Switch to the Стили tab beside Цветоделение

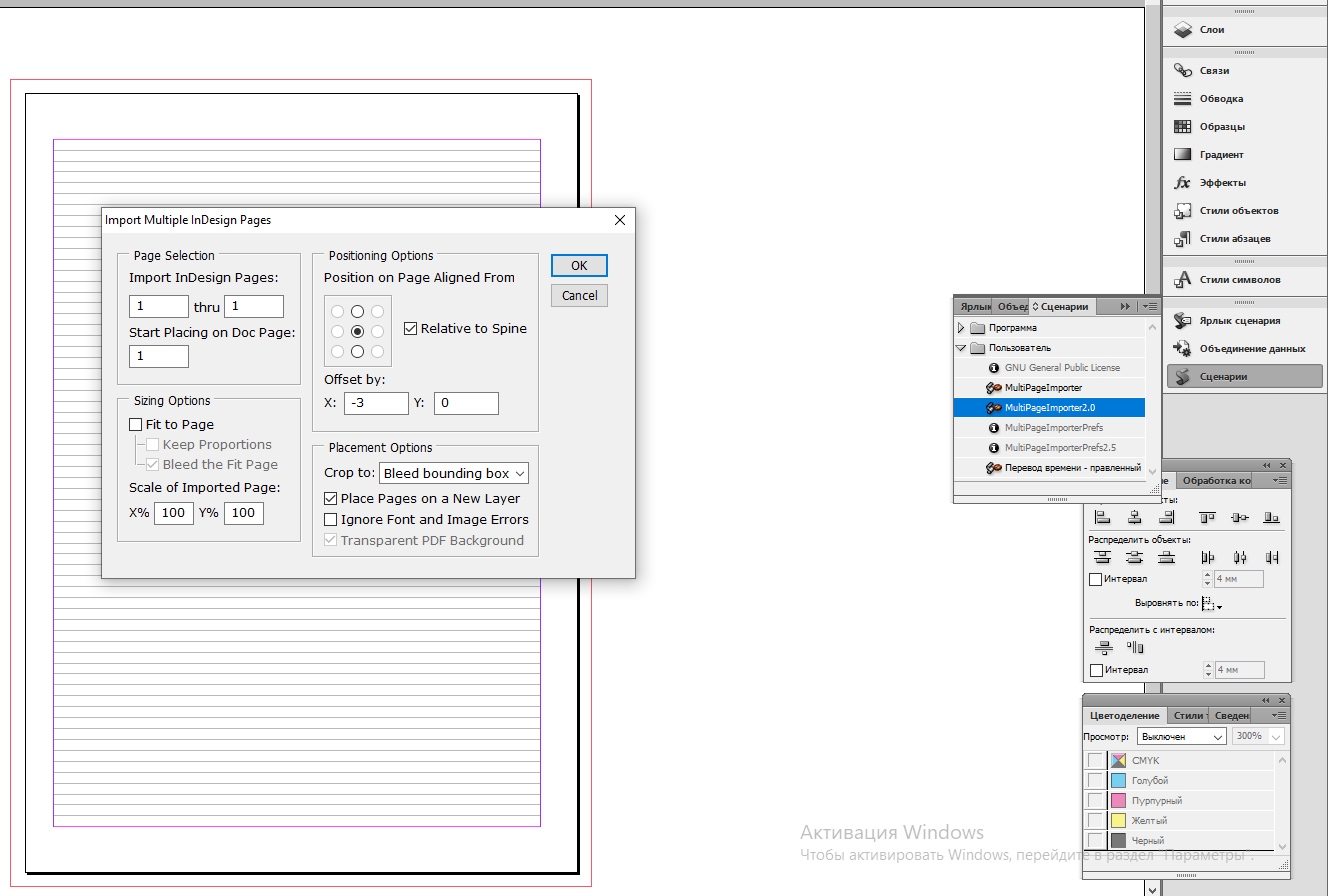click(1188, 716)
